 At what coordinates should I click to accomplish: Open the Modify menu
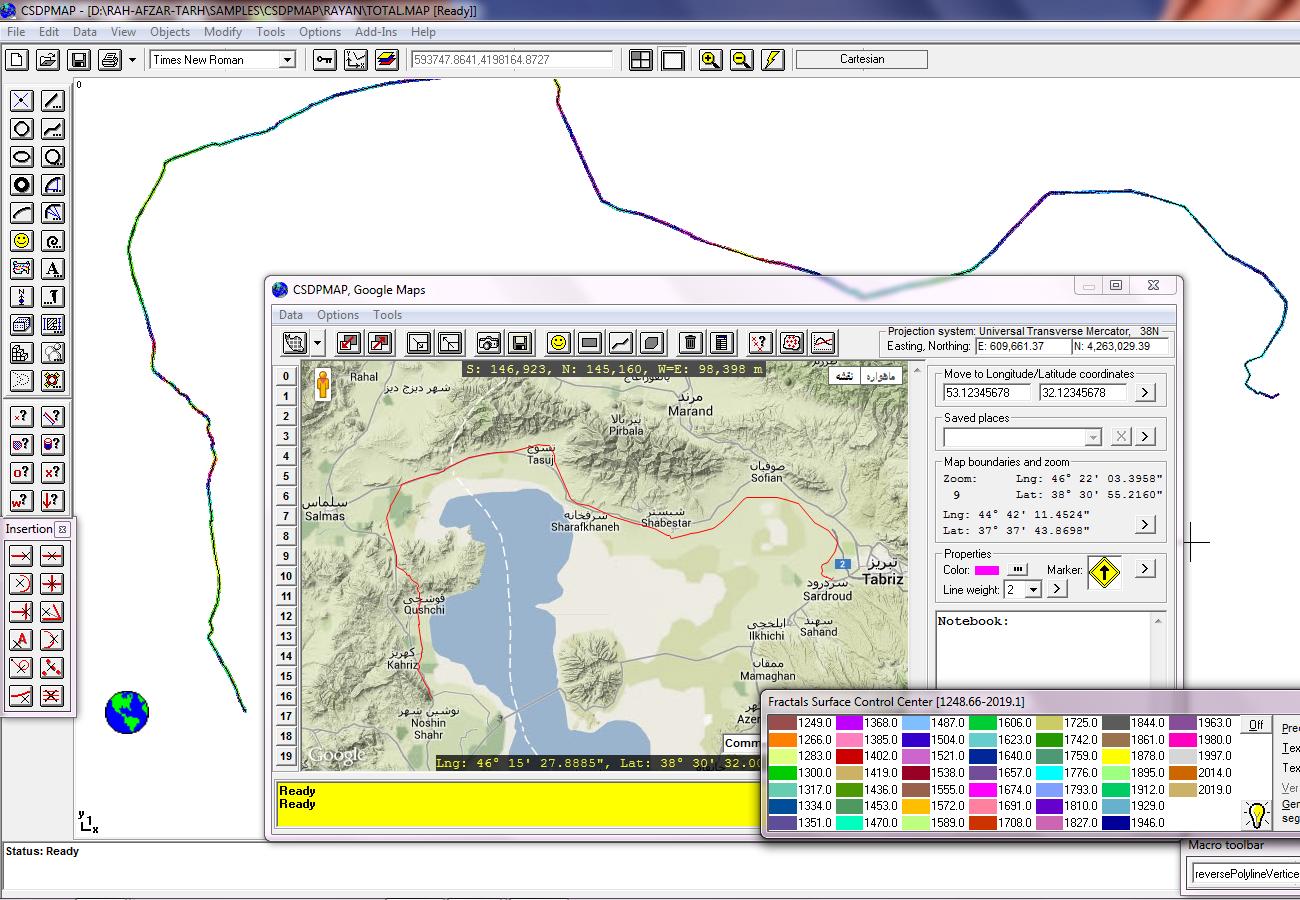tap(223, 31)
